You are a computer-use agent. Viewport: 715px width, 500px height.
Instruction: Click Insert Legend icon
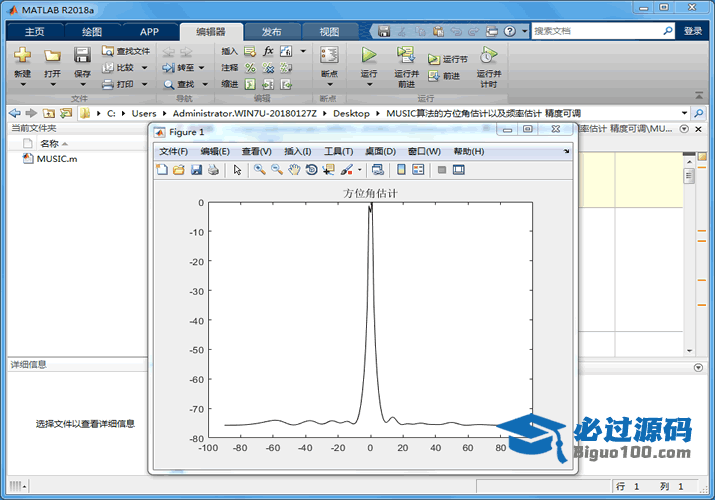418,170
